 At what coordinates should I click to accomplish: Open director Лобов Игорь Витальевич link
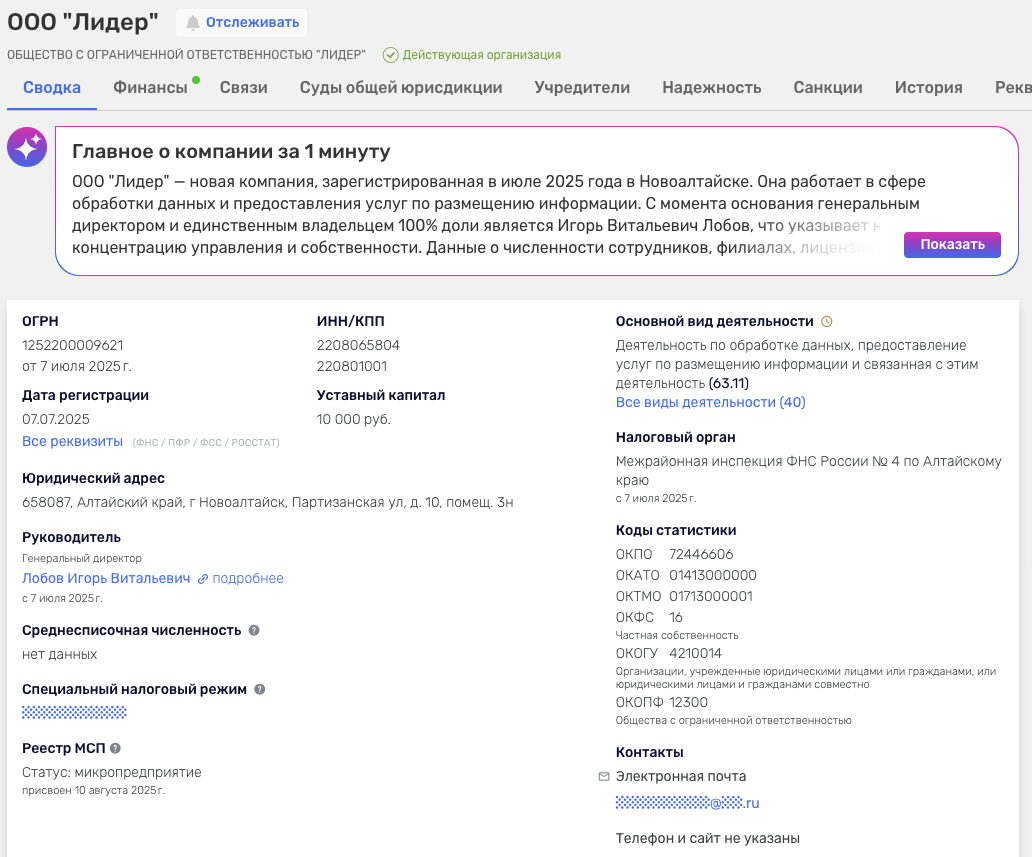[106, 578]
